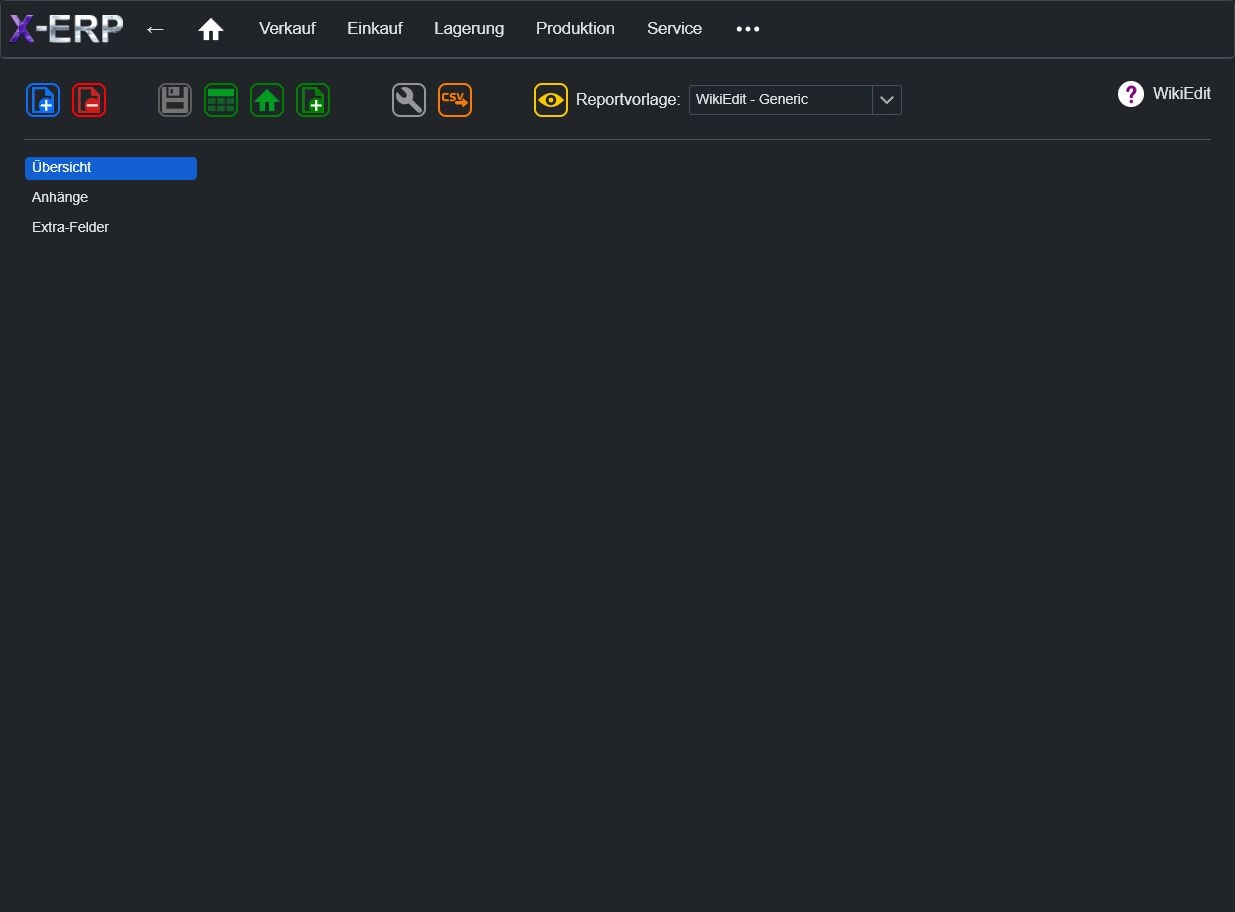
Task: Click the WikiEdit - Generic template field
Action: (781, 100)
